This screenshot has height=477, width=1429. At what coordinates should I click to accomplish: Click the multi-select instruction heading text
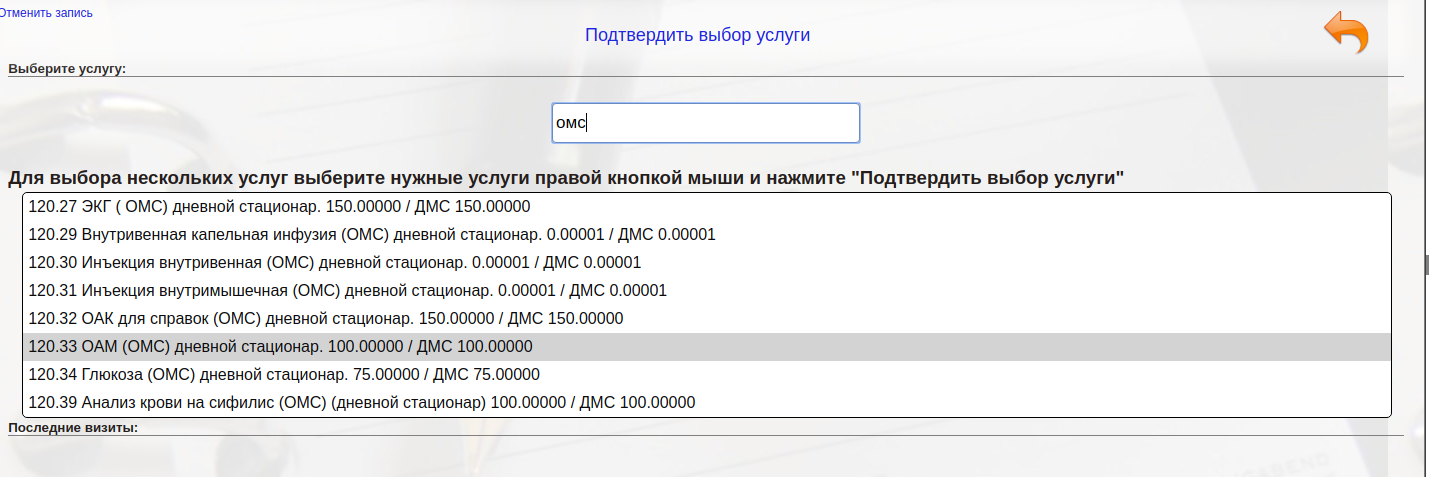coord(566,179)
